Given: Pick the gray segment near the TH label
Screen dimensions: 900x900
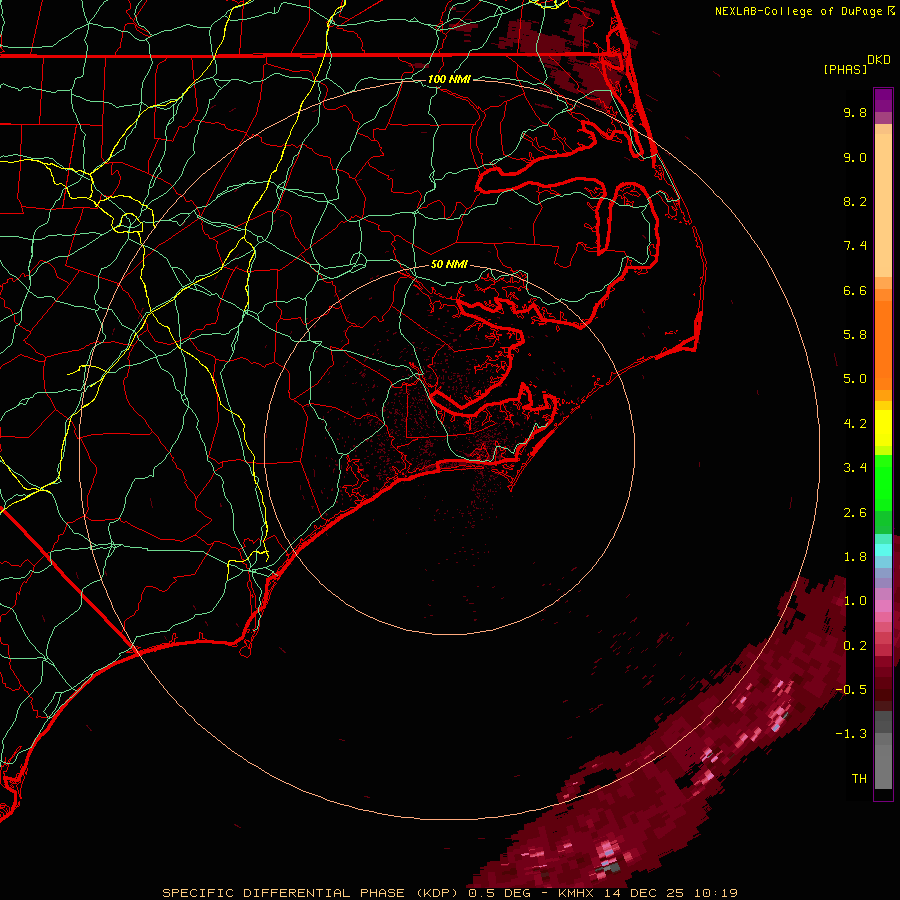Looking at the screenshot, I should (x=883, y=766).
